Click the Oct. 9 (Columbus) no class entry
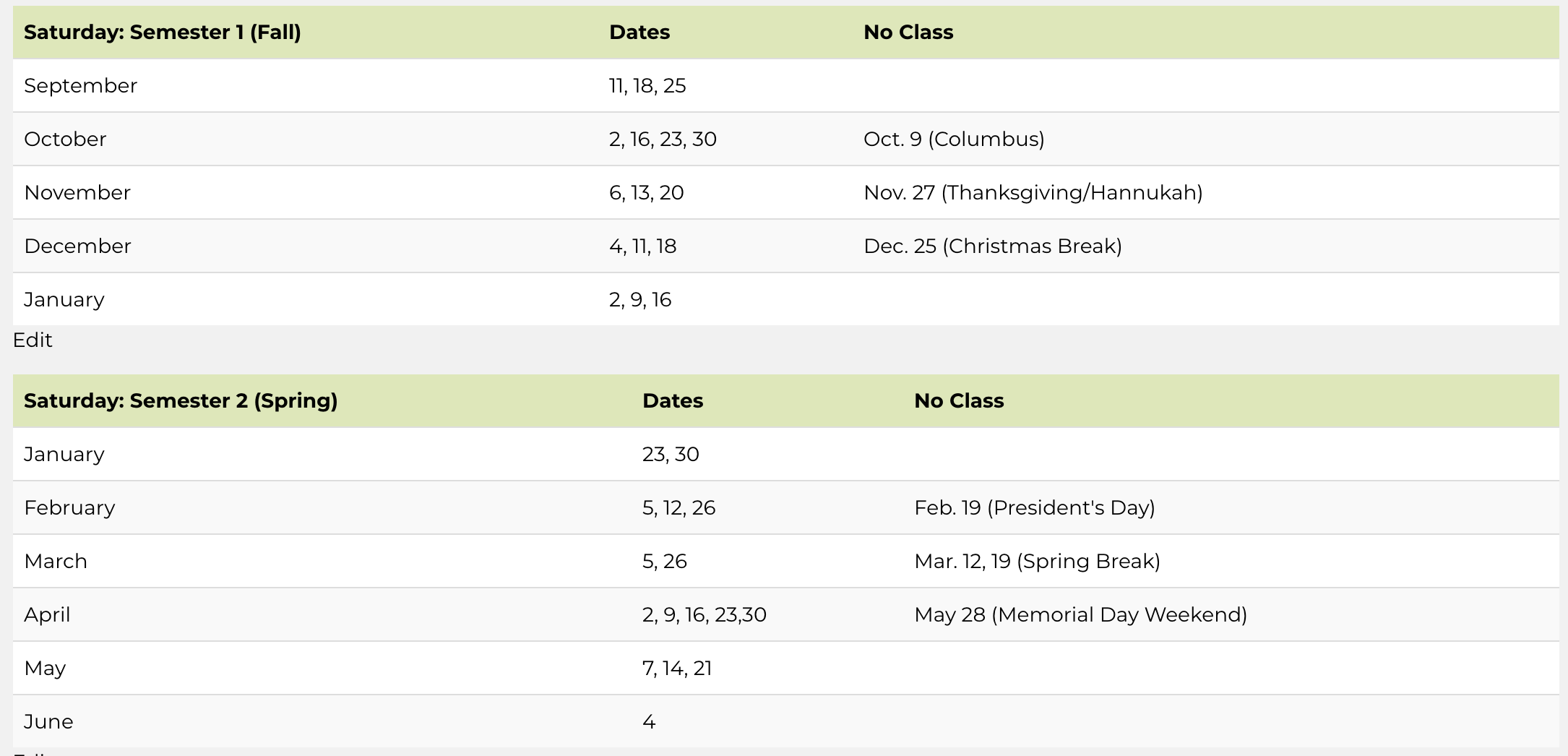Image resolution: width=1568 pixels, height=756 pixels. (x=954, y=139)
